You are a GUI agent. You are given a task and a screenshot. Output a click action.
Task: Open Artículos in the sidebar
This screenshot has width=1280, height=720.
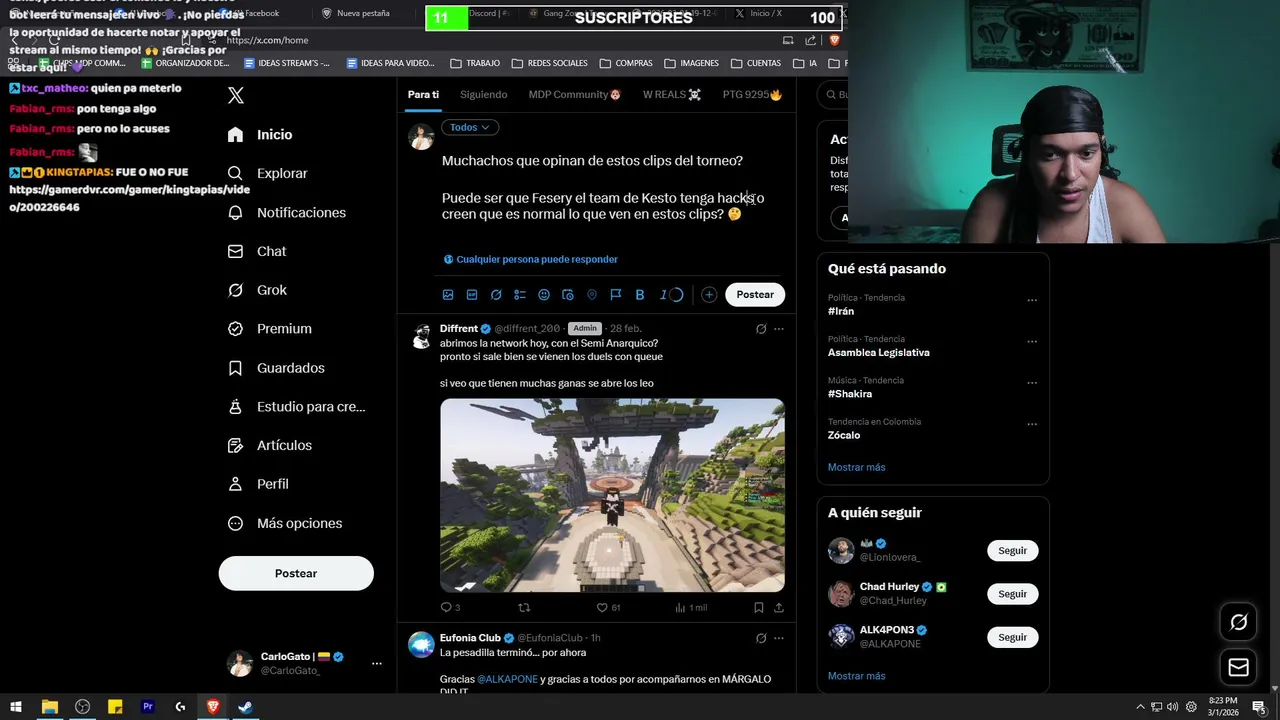click(269, 445)
